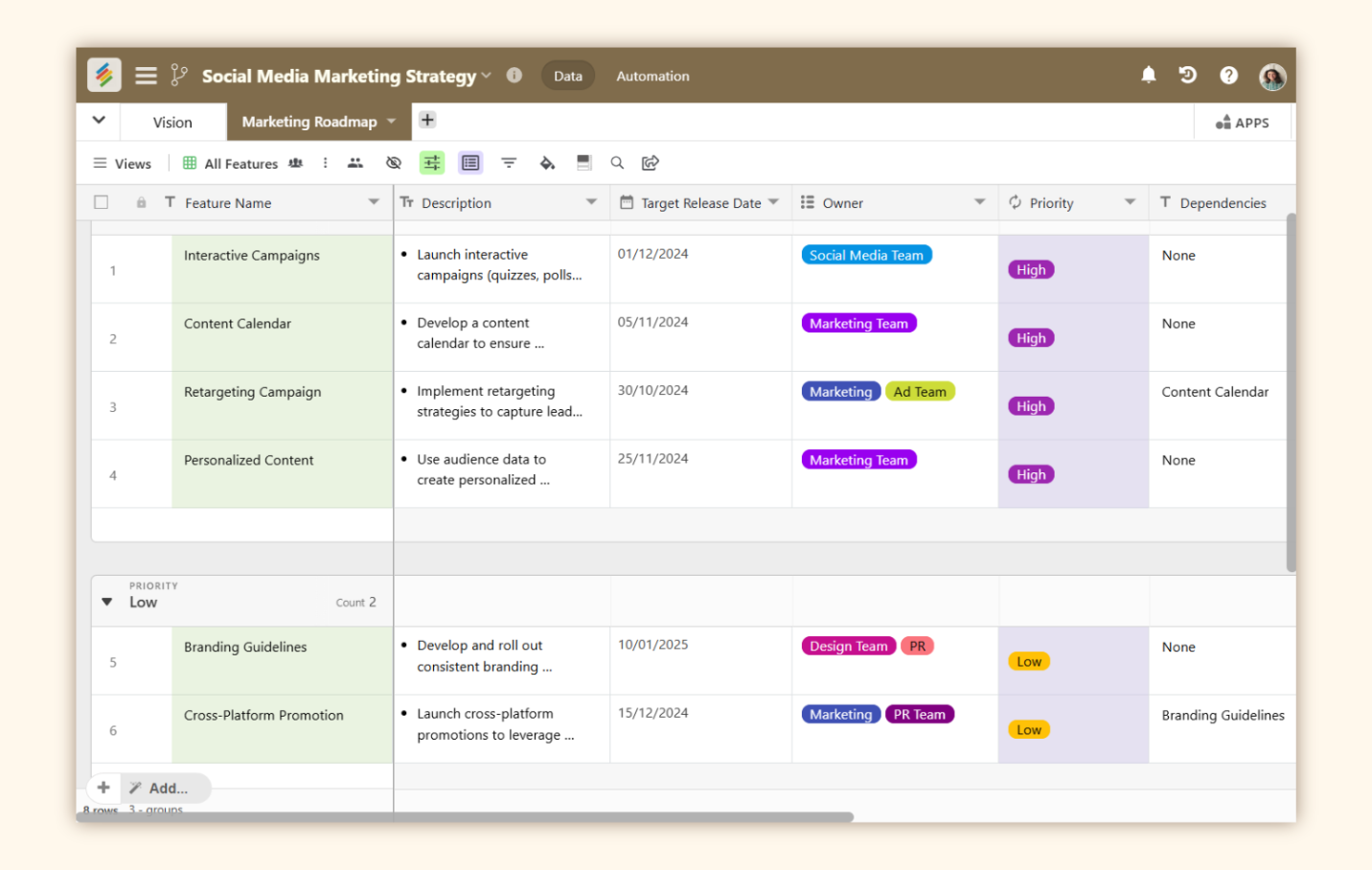This screenshot has height=870, width=1372.
Task: Open Feature Name column dropdown arrow
Action: pyautogui.click(x=374, y=202)
